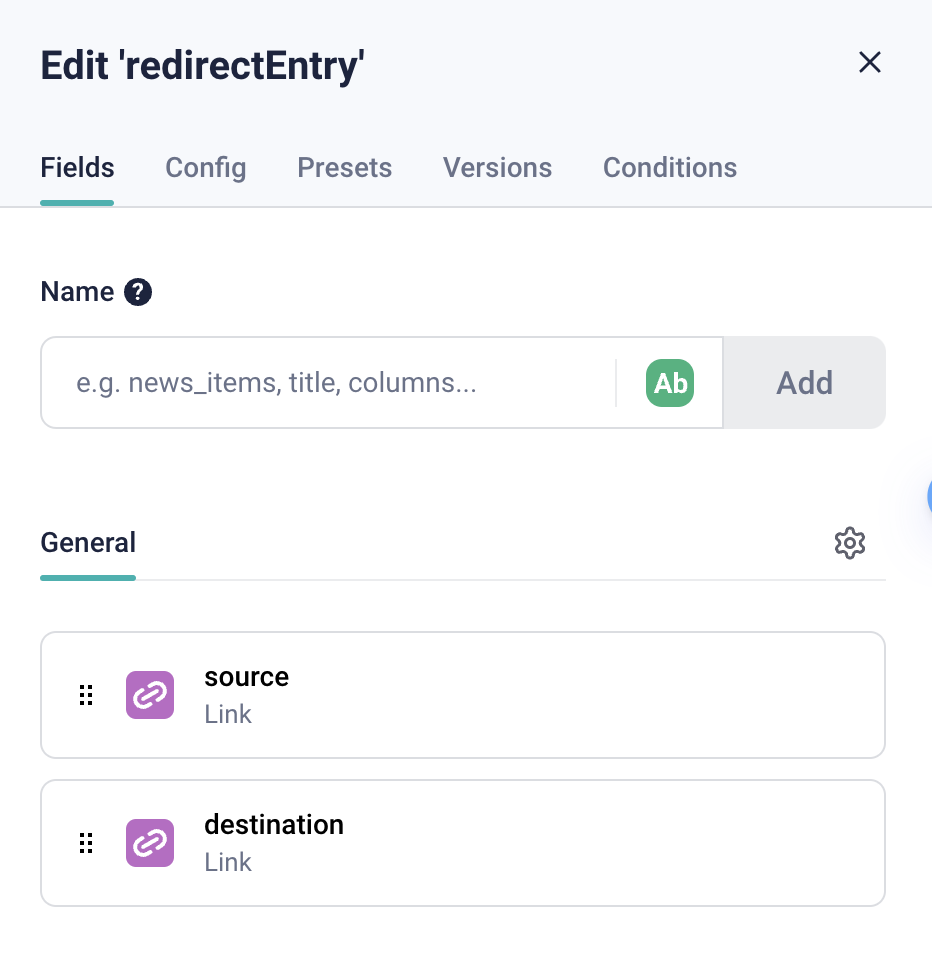
Task: Click the 'Link' type label under source
Action: pos(227,713)
